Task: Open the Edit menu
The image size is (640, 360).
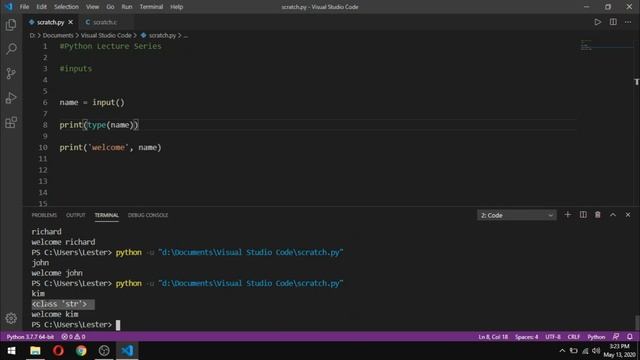Action: (41, 7)
